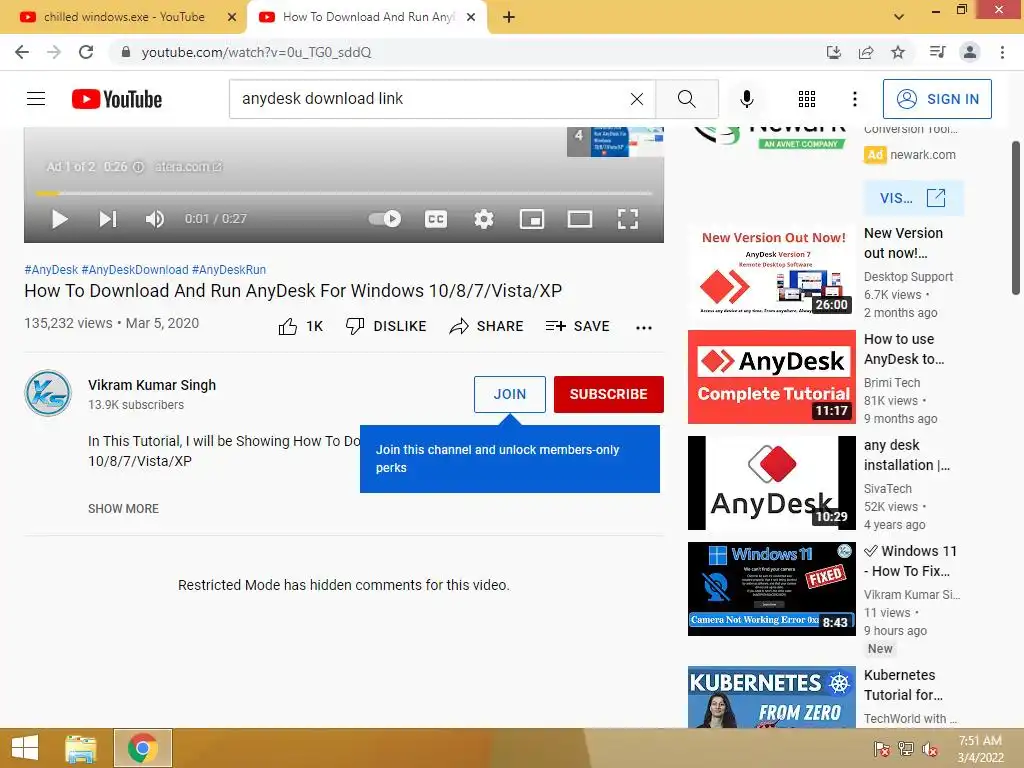This screenshot has height=768, width=1024.
Task: Play the video
Action: (59, 219)
